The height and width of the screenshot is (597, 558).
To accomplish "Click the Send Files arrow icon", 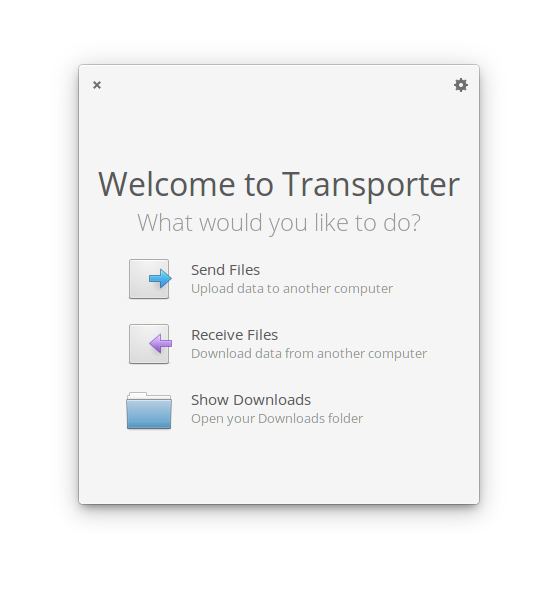I will (x=150, y=279).
